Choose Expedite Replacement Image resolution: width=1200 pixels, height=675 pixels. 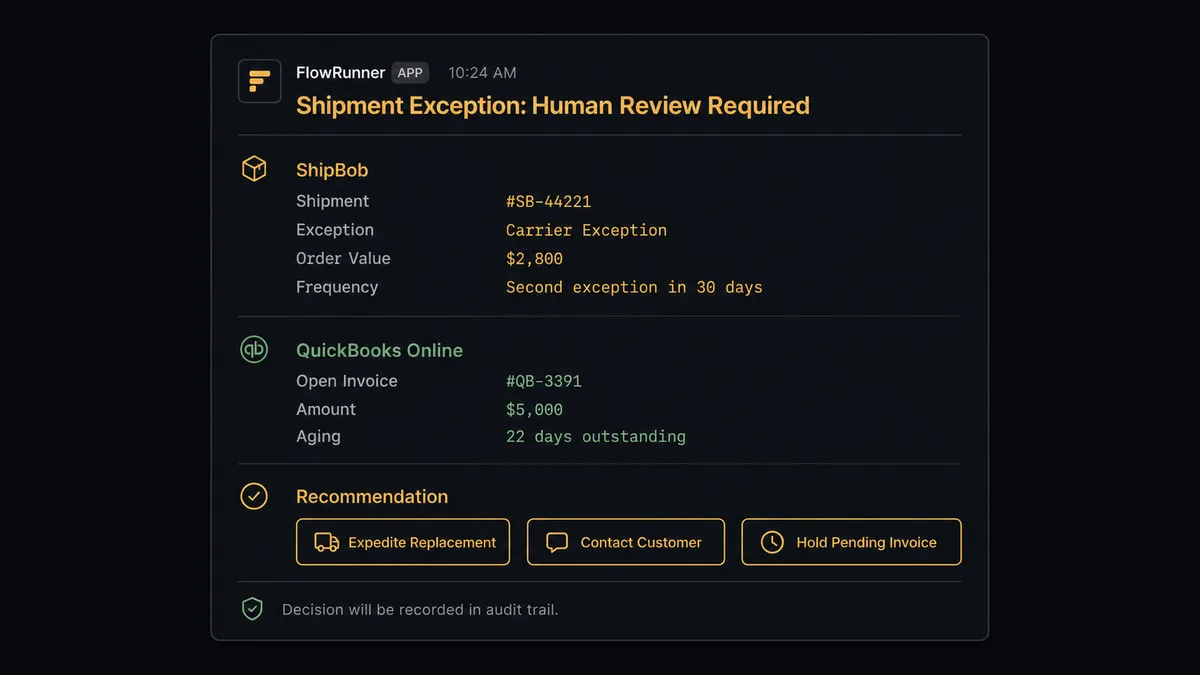tap(403, 542)
